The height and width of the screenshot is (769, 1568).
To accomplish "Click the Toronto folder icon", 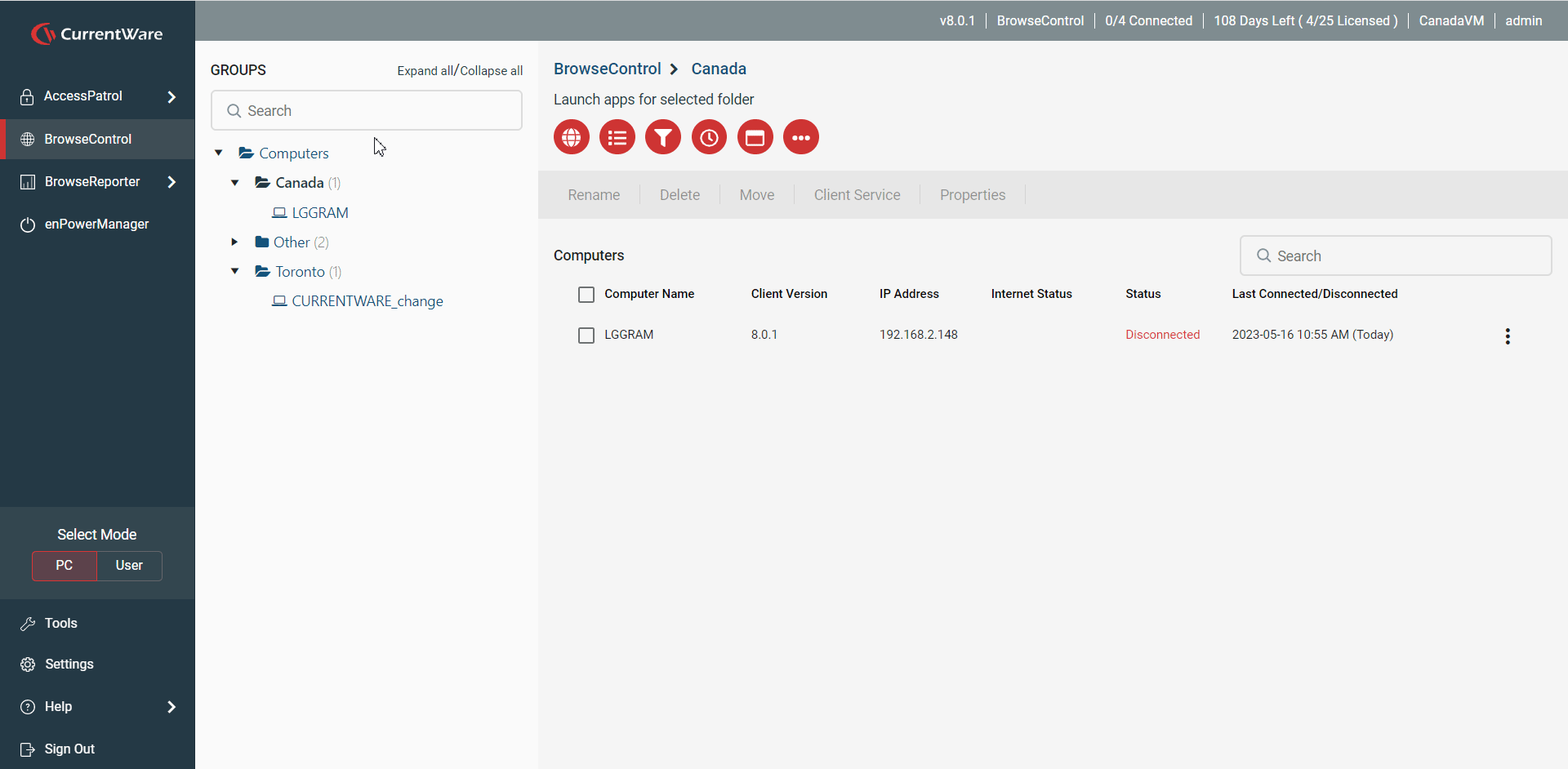I will pos(262,272).
